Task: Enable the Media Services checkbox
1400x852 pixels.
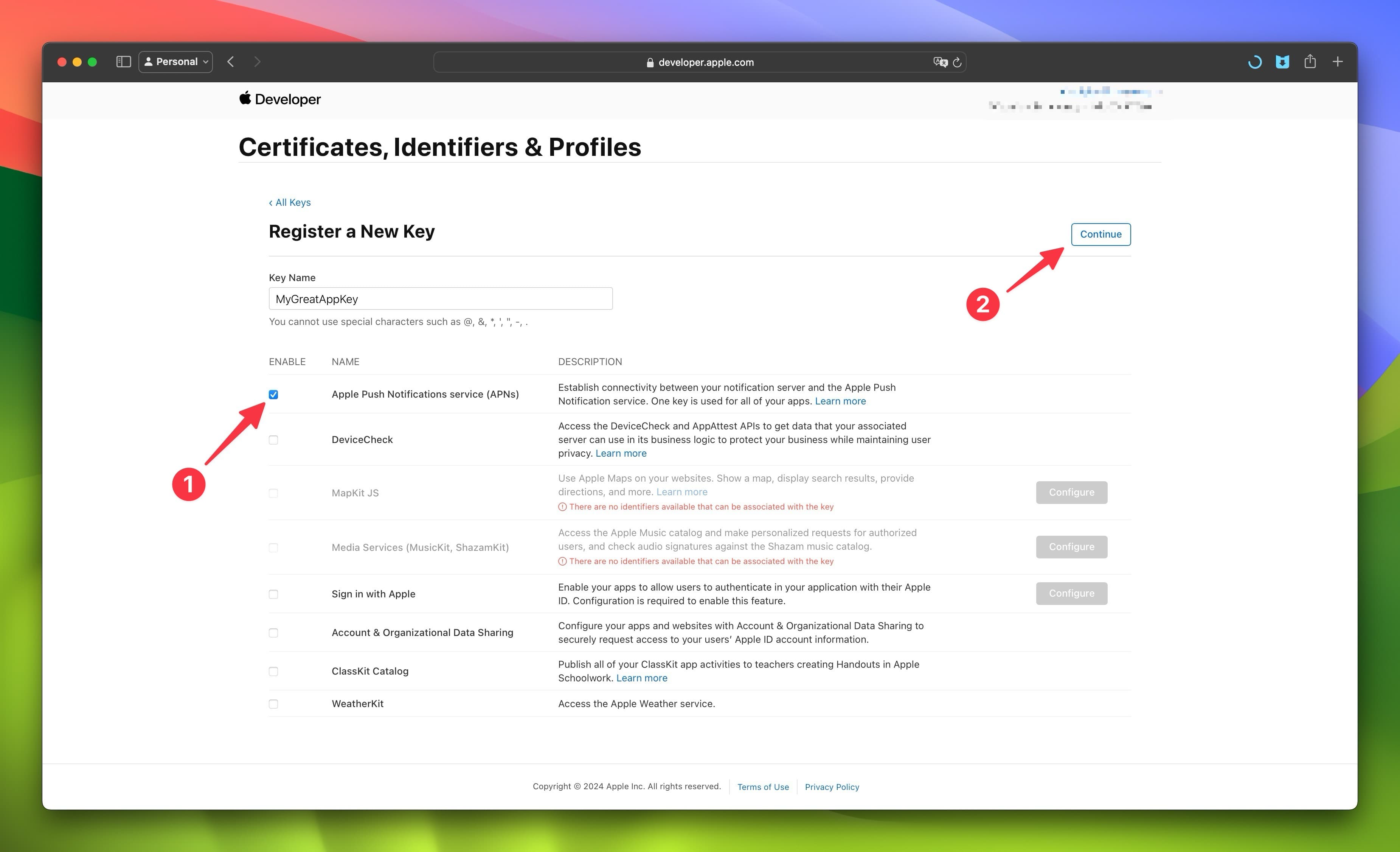Action: click(x=273, y=548)
